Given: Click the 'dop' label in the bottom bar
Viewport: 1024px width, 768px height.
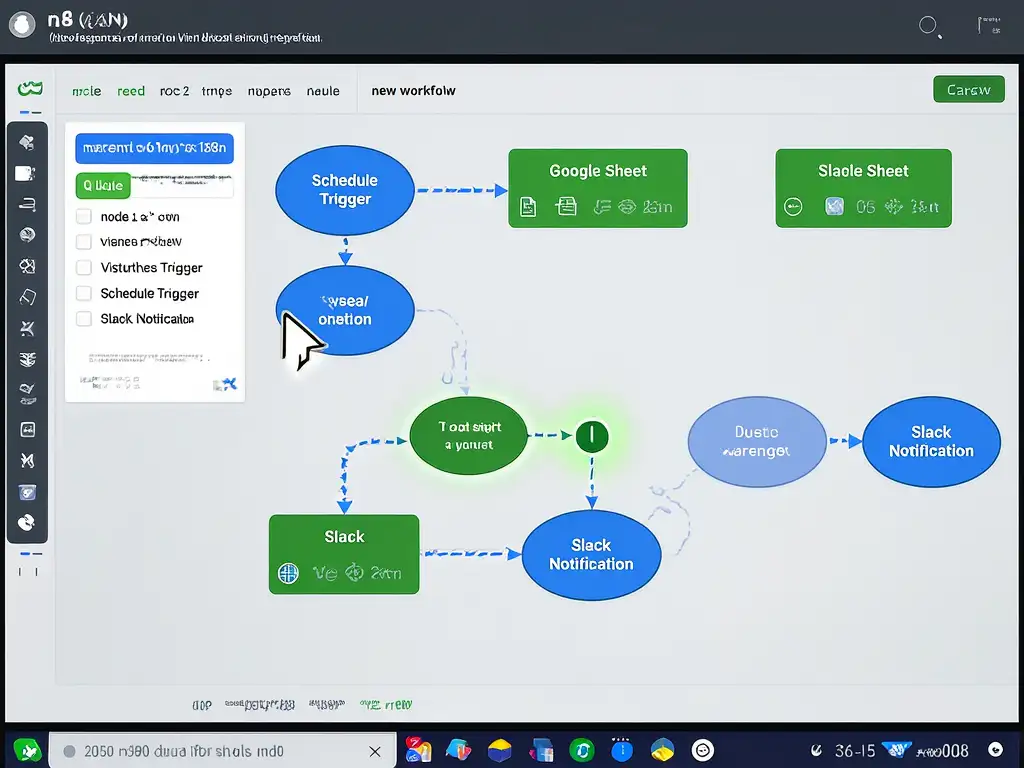Looking at the screenshot, I should pyautogui.click(x=202, y=705).
